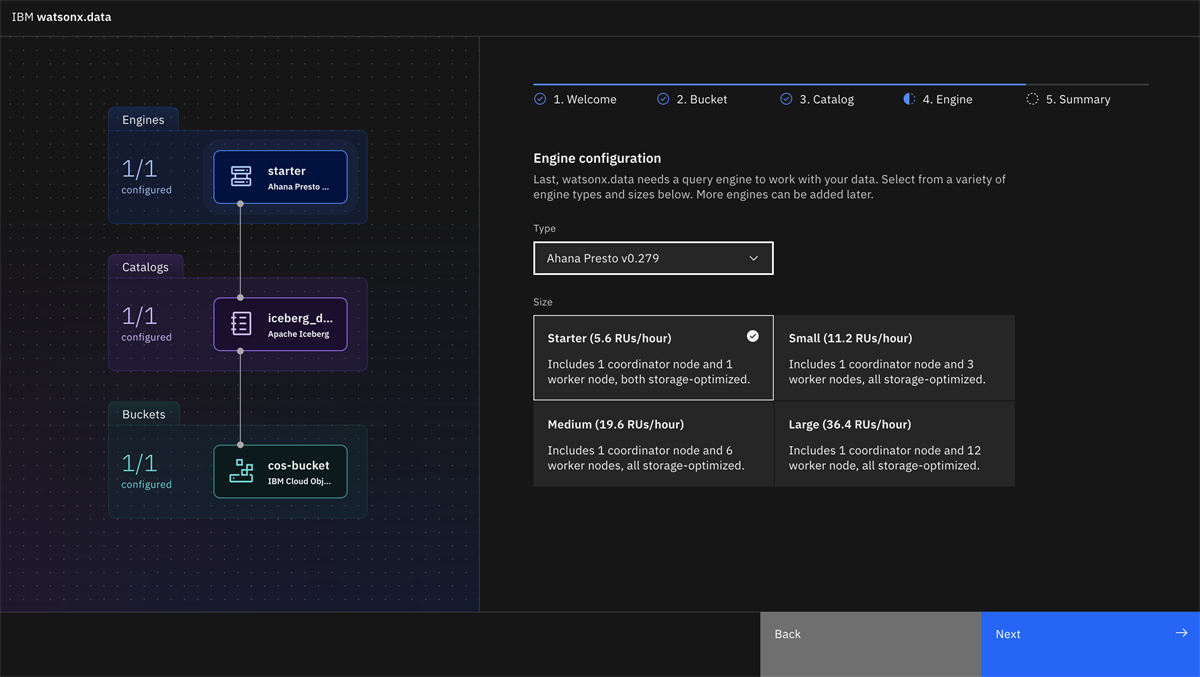Screen dimensions: 1200x677
Task: Select the Medium (19.6 RUs/hour) size
Action: 653,444
